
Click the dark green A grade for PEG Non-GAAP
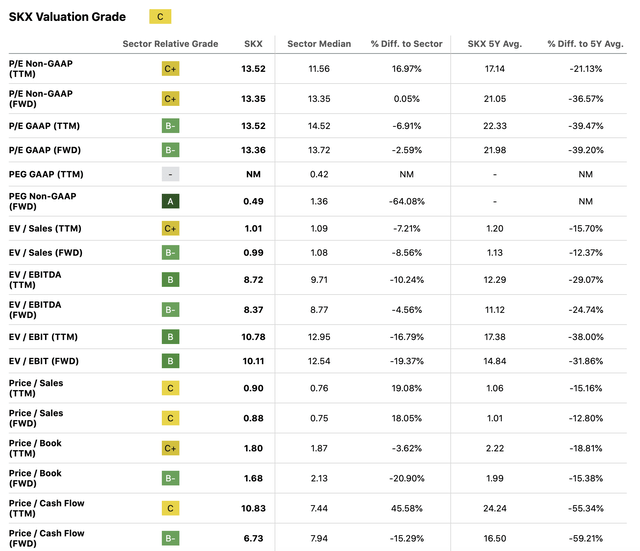pyautogui.click(x=170, y=201)
